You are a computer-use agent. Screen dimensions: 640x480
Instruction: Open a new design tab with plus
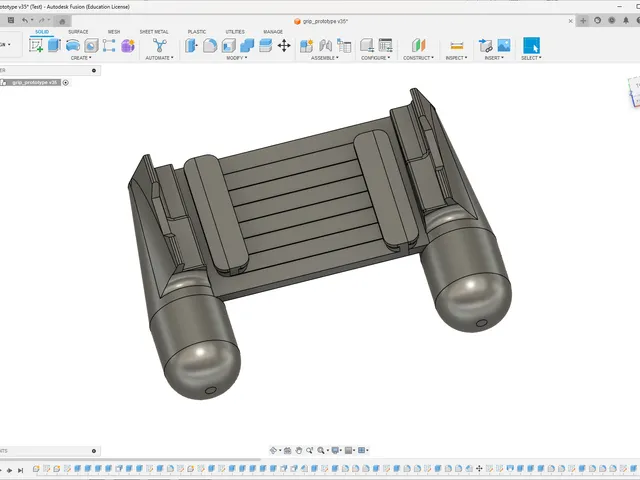pyautogui.click(x=583, y=21)
